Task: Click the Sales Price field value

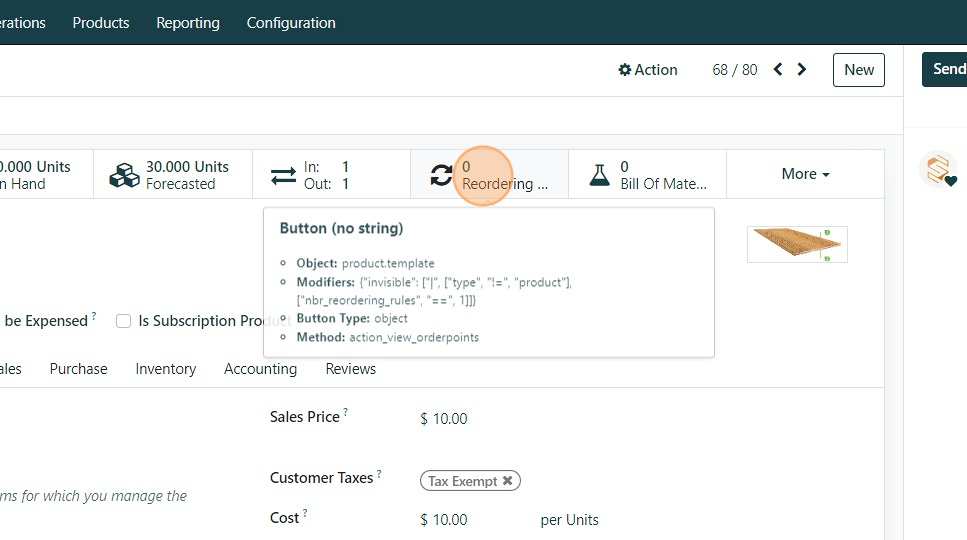Action: point(444,419)
